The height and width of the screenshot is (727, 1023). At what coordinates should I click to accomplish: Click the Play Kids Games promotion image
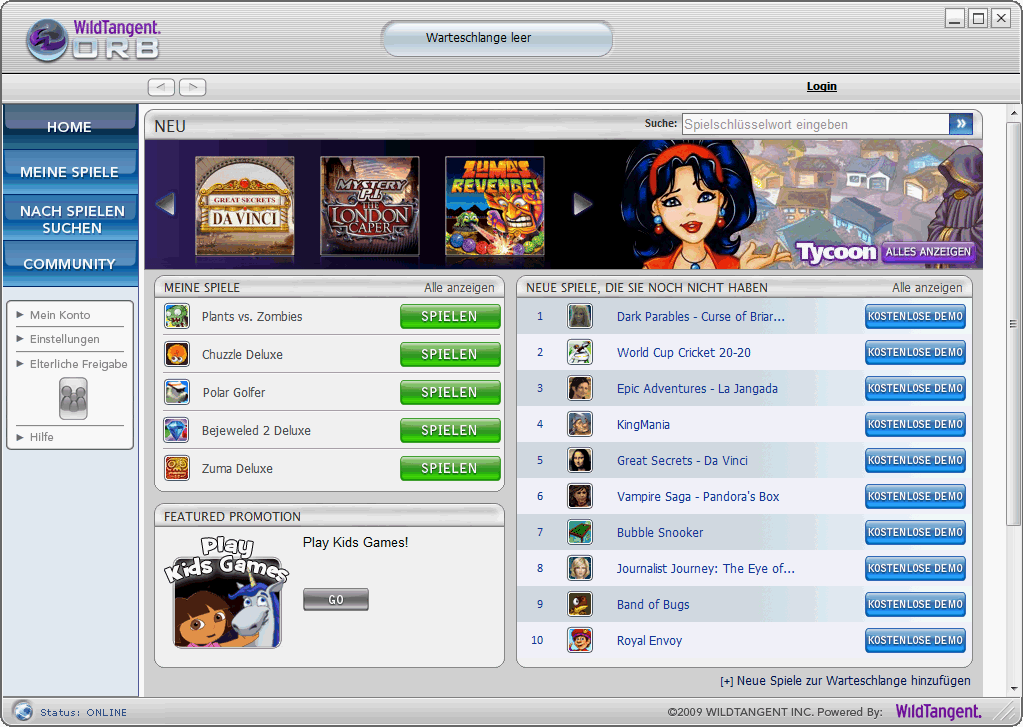click(x=226, y=592)
